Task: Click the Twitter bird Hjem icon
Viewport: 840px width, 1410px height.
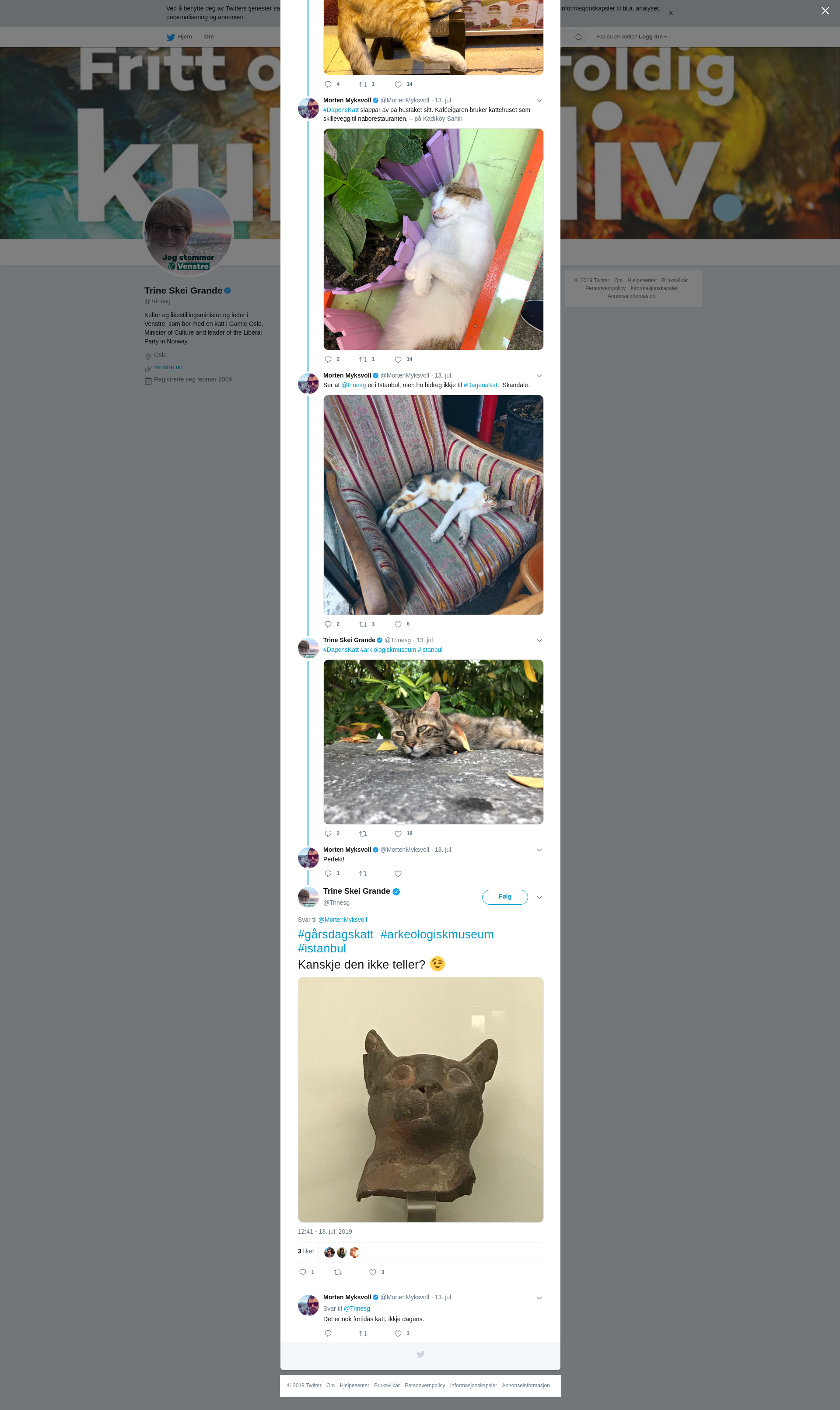Action: click(170, 37)
